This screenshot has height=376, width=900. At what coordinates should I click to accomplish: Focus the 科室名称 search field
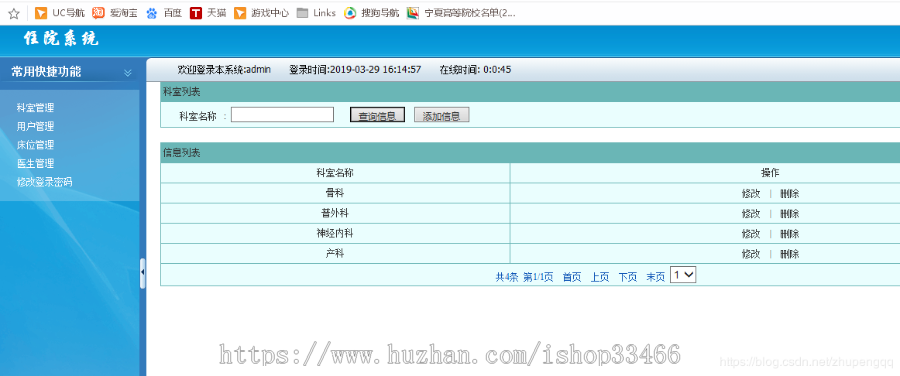[x=282, y=115]
